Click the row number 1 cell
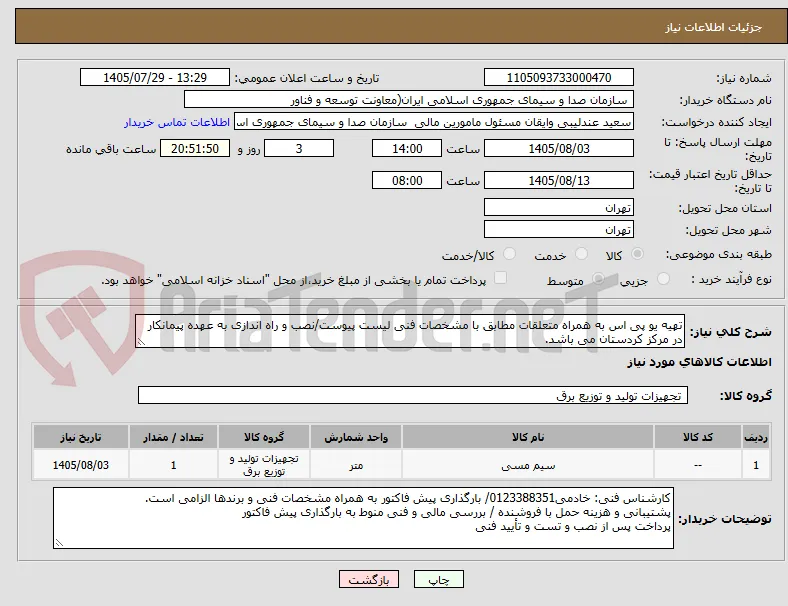 point(755,465)
